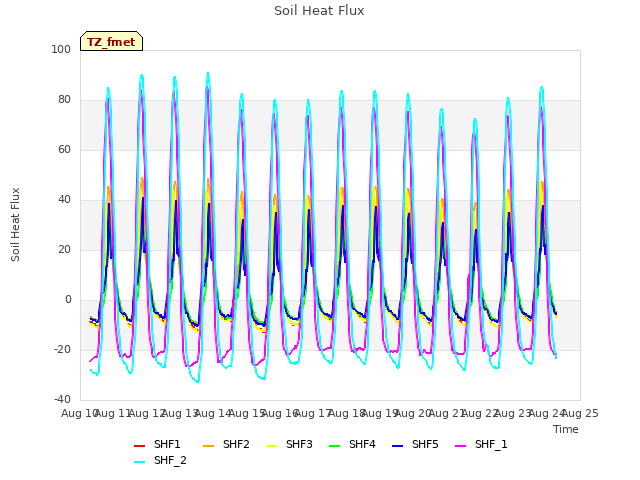
Task: Click the y-axis tick label 40
Action: [64, 200]
